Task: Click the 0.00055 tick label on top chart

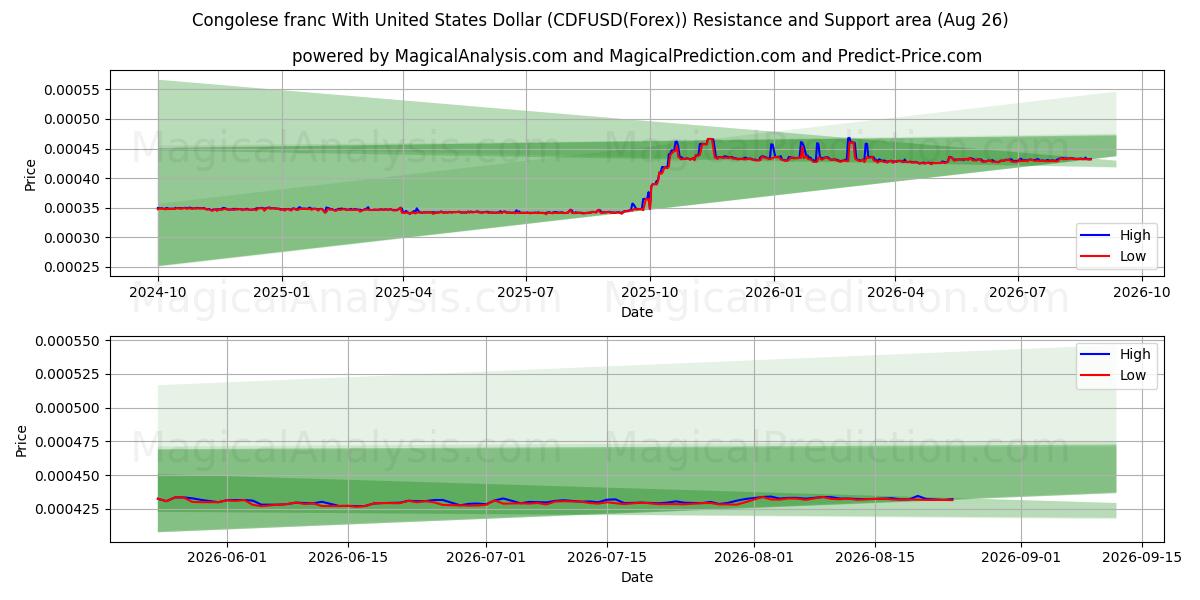Action: pyautogui.click(x=72, y=90)
